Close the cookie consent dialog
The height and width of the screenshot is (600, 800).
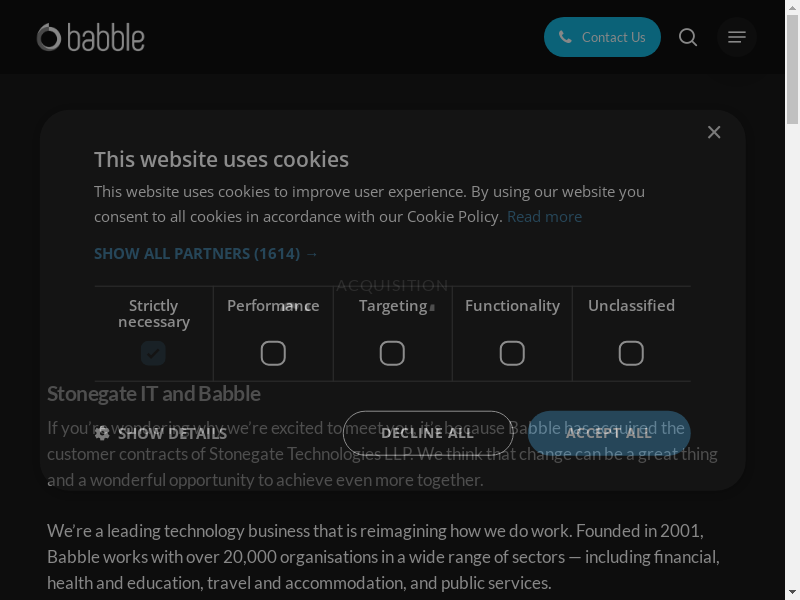pos(714,132)
